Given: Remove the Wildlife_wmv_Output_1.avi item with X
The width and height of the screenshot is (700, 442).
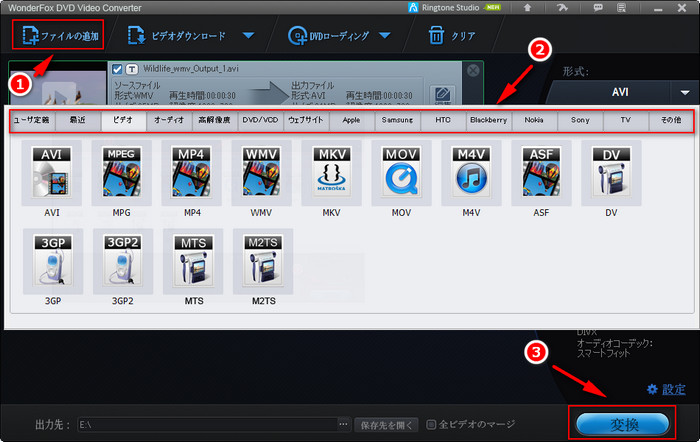Looking at the screenshot, I should (473, 71).
